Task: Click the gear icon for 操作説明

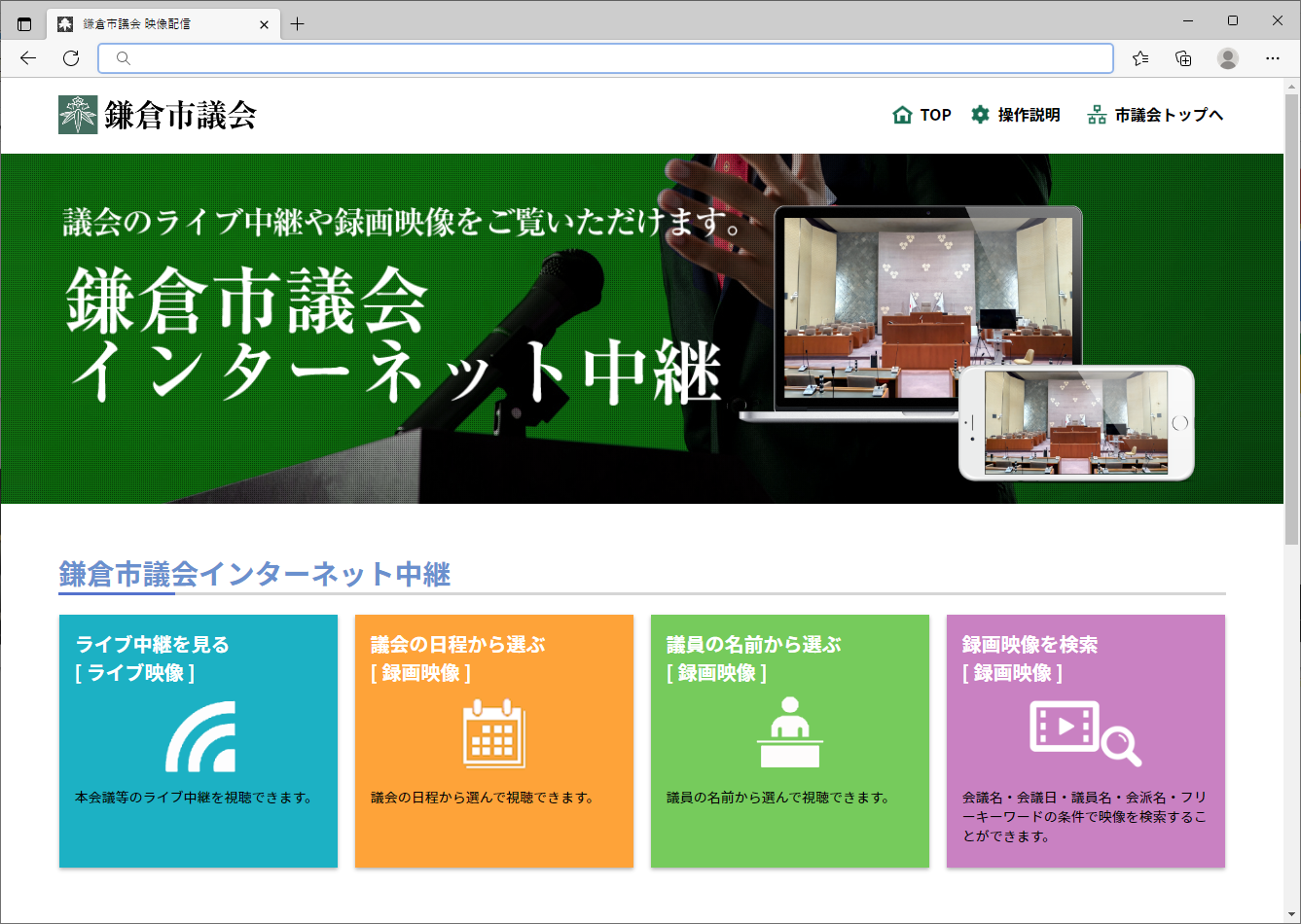Action: click(980, 115)
